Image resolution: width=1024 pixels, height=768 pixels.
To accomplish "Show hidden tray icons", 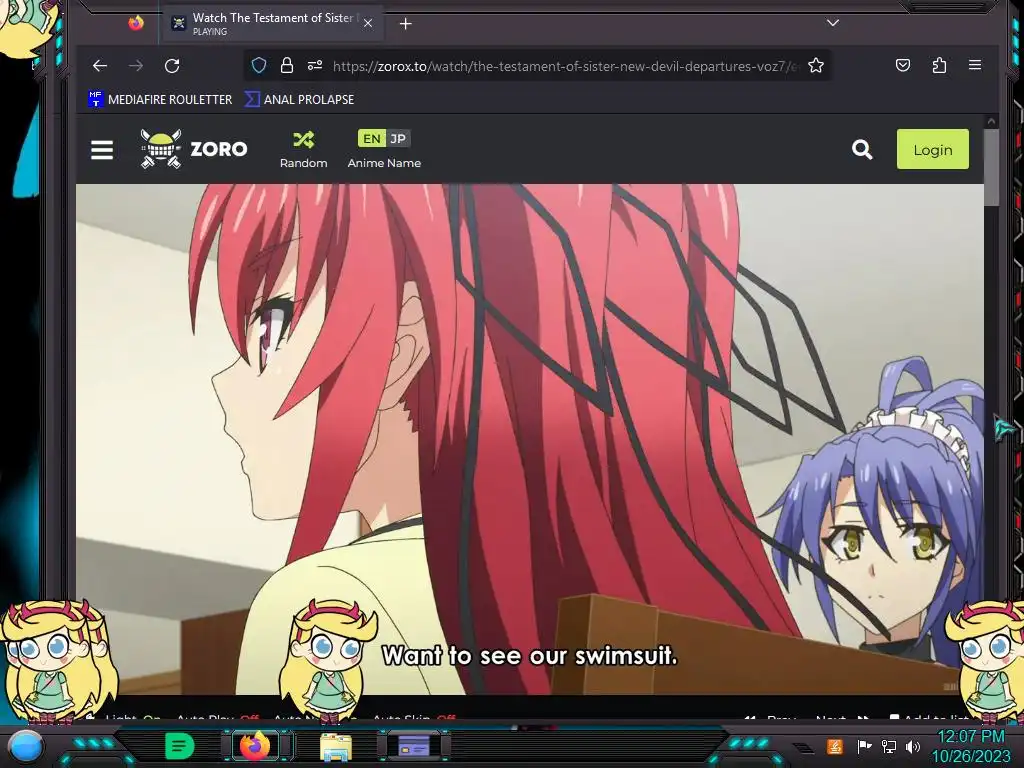I will tap(803, 747).
